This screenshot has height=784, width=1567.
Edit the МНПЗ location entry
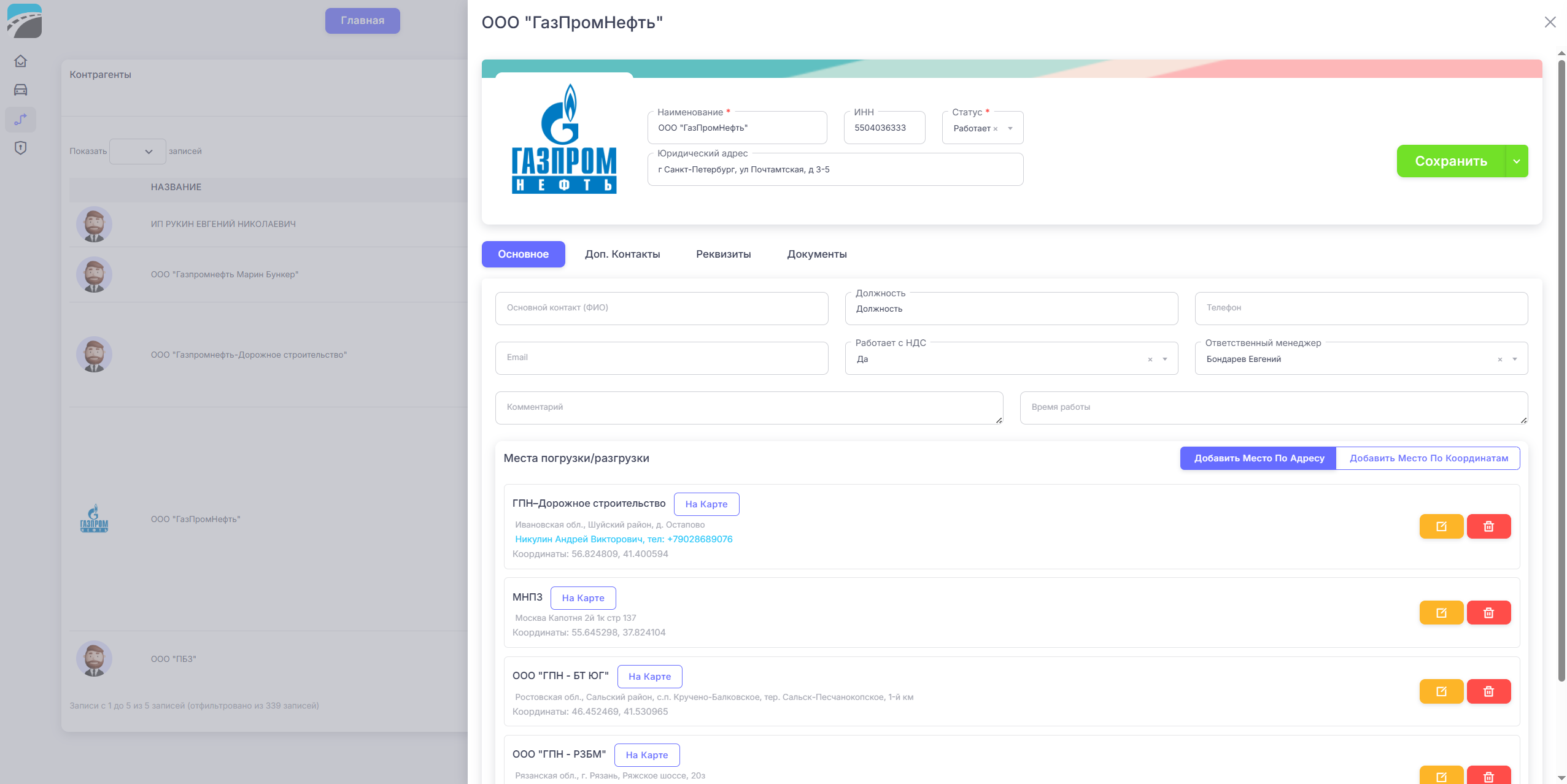click(x=1441, y=613)
